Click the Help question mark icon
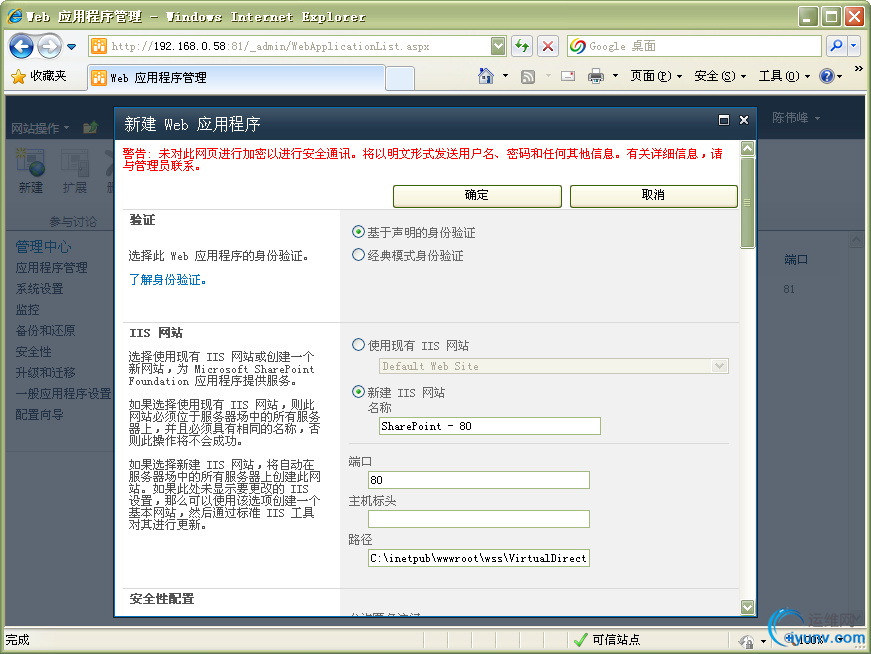The image size is (871, 654). tap(827, 76)
